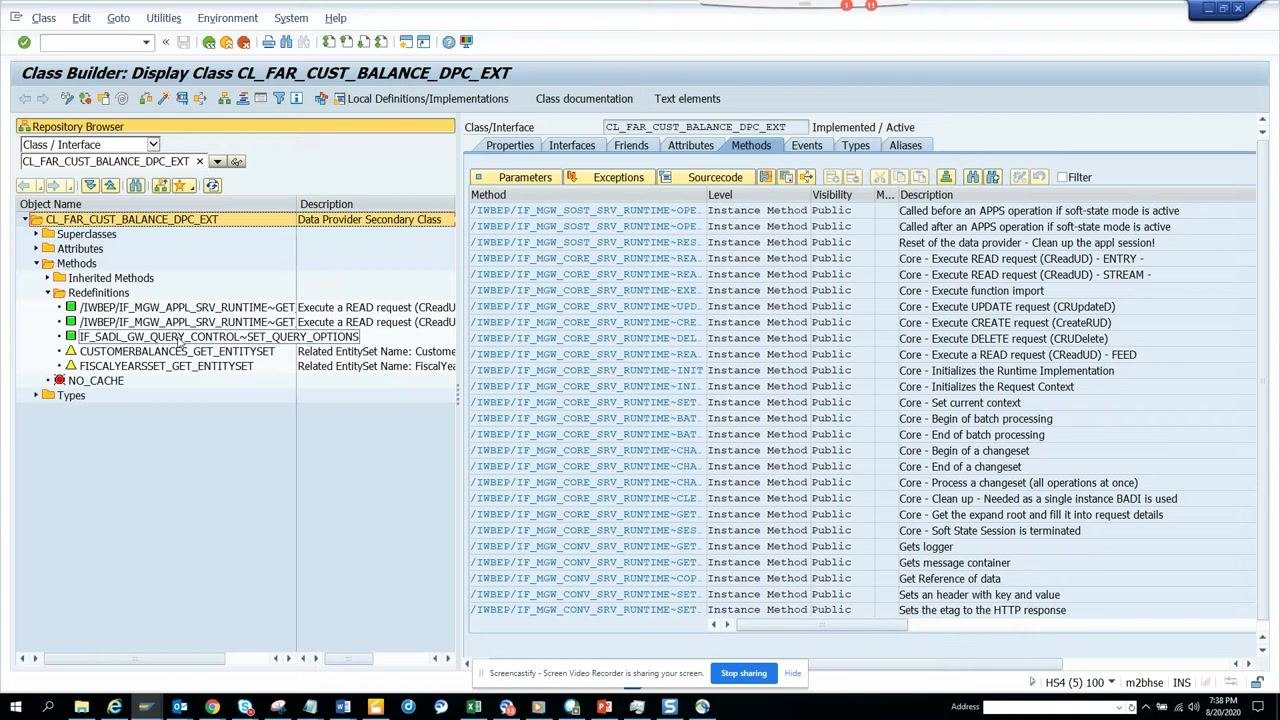The width and height of the screenshot is (1280, 720).
Task: Click the Display/Change pencil-glasses icon
Action: click(67, 98)
